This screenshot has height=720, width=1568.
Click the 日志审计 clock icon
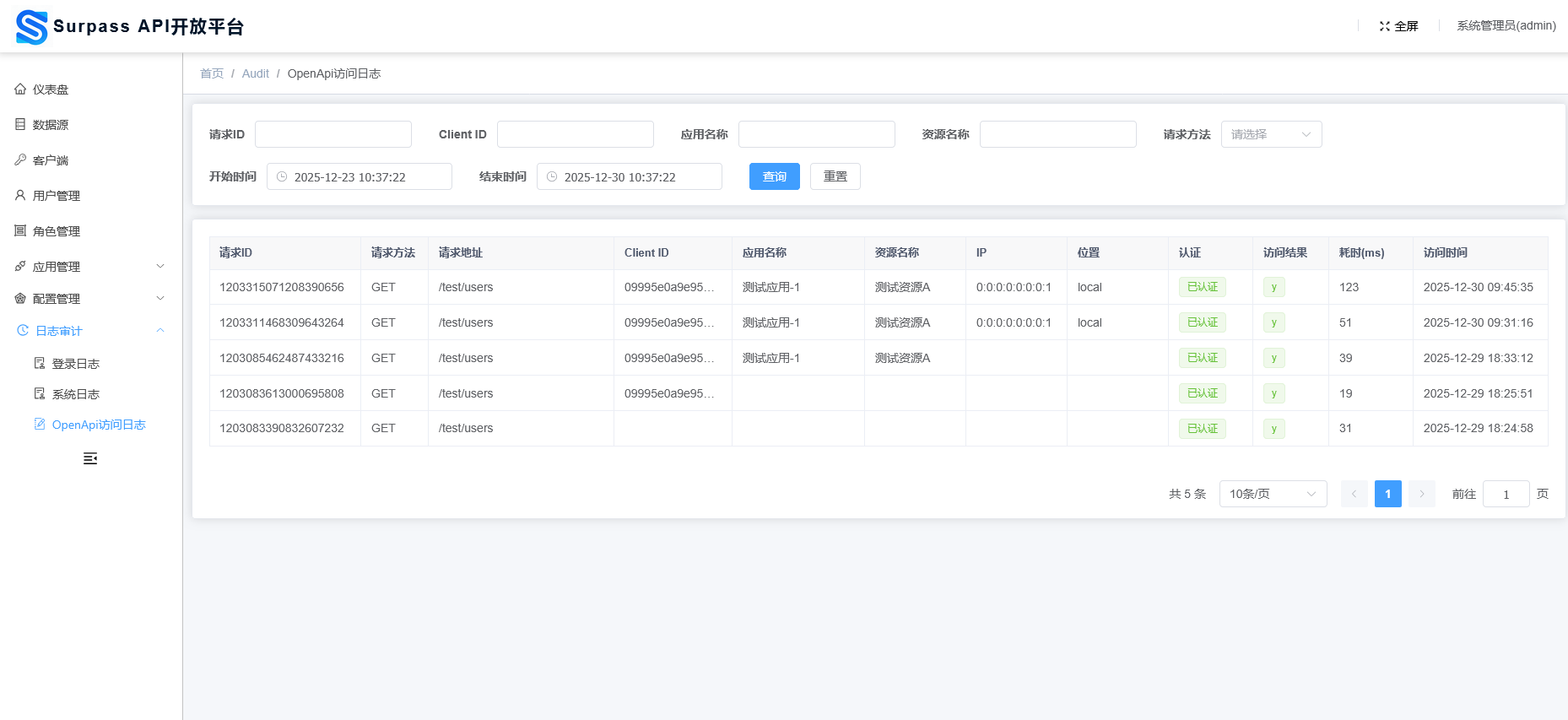coord(23,330)
